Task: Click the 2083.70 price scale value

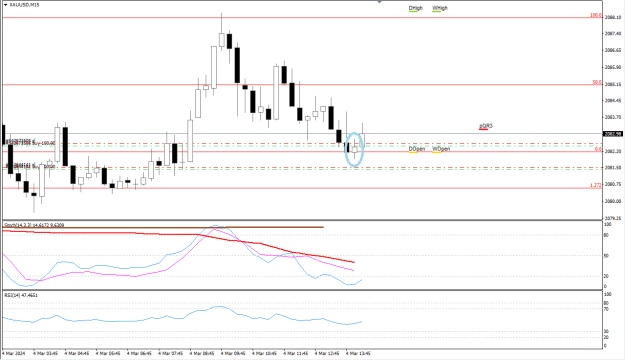Action: tap(613, 117)
